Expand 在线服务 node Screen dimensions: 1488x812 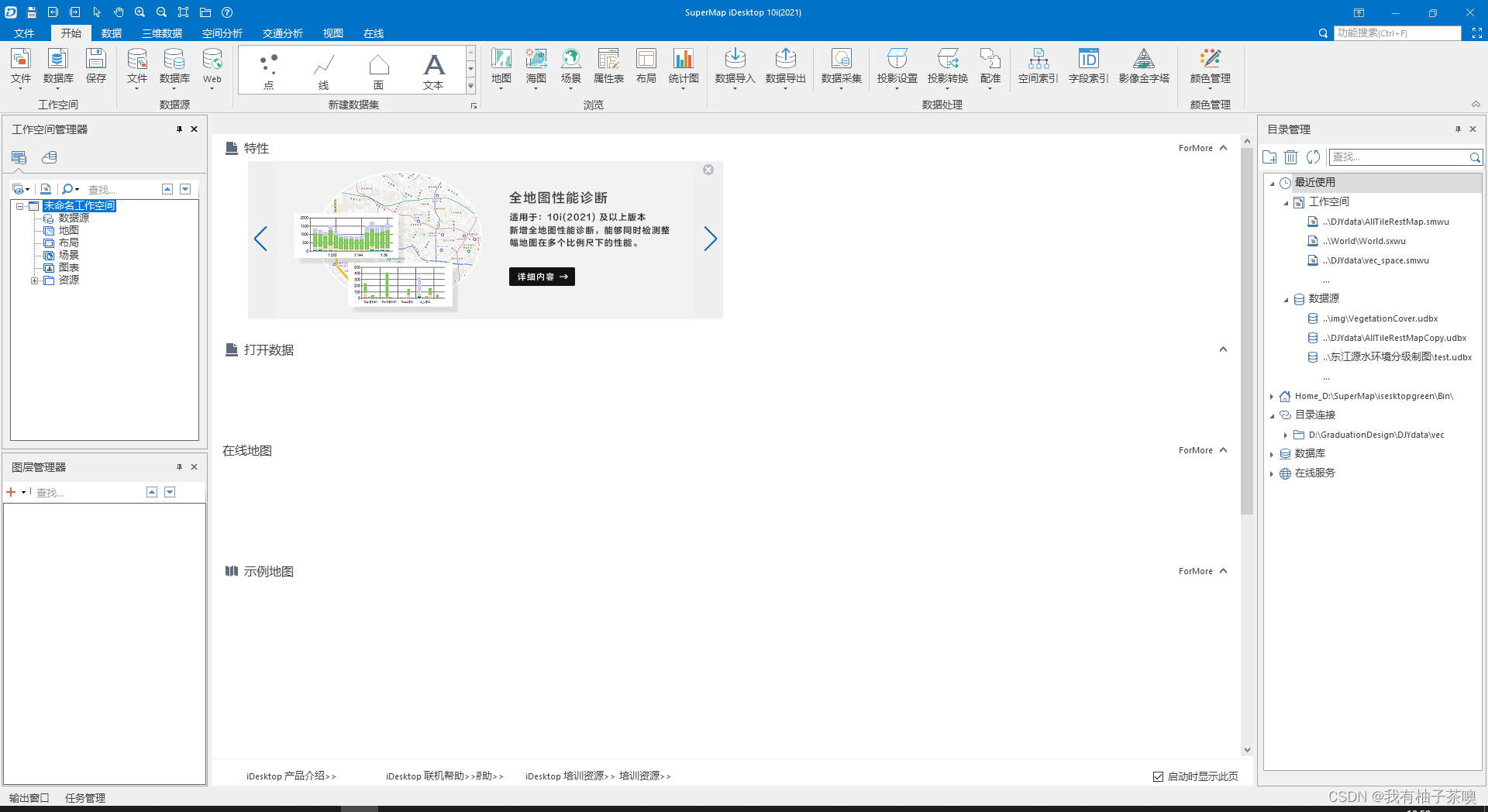point(1272,473)
